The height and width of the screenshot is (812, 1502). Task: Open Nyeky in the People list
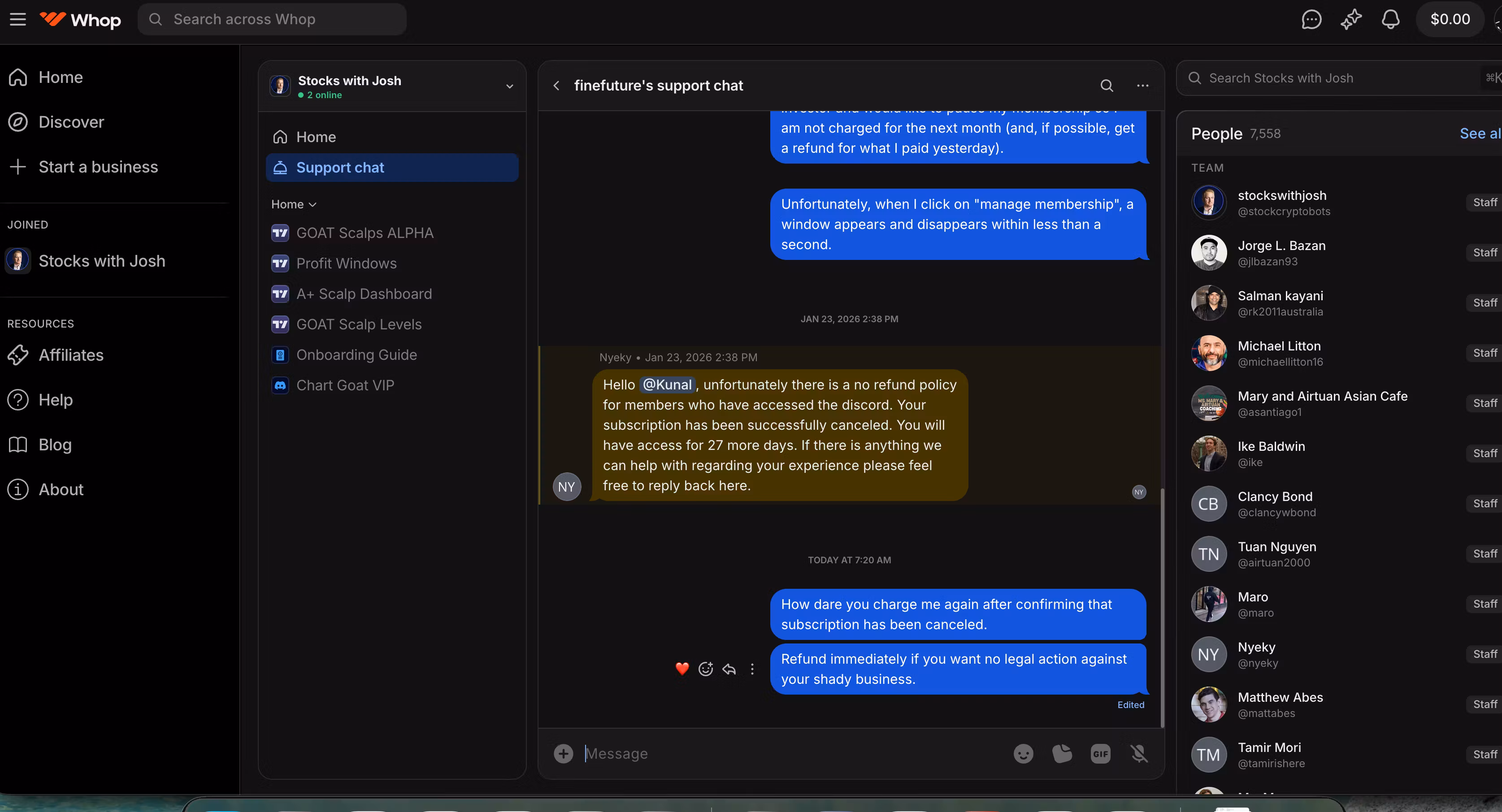tap(1346, 654)
